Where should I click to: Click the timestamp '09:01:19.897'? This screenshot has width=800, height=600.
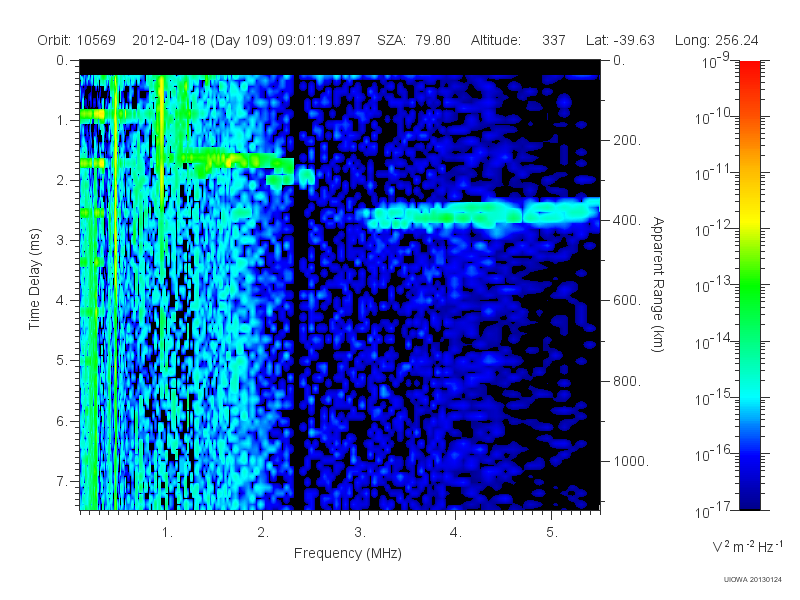tap(319, 40)
